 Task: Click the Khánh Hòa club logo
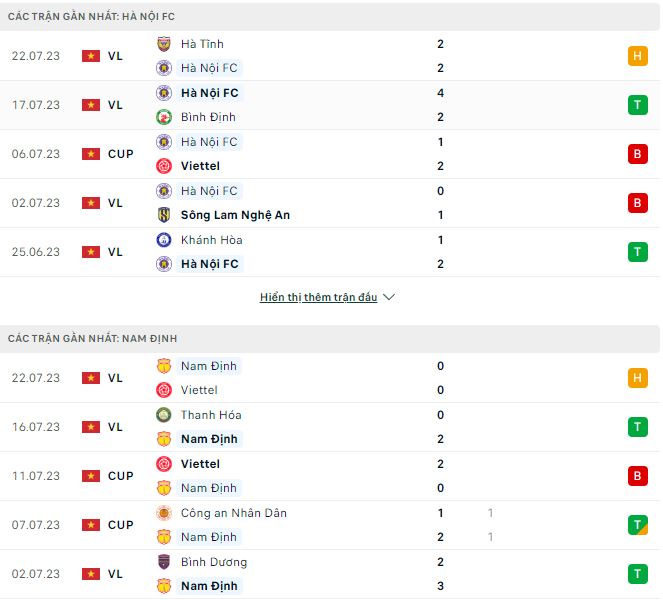click(164, 240)
